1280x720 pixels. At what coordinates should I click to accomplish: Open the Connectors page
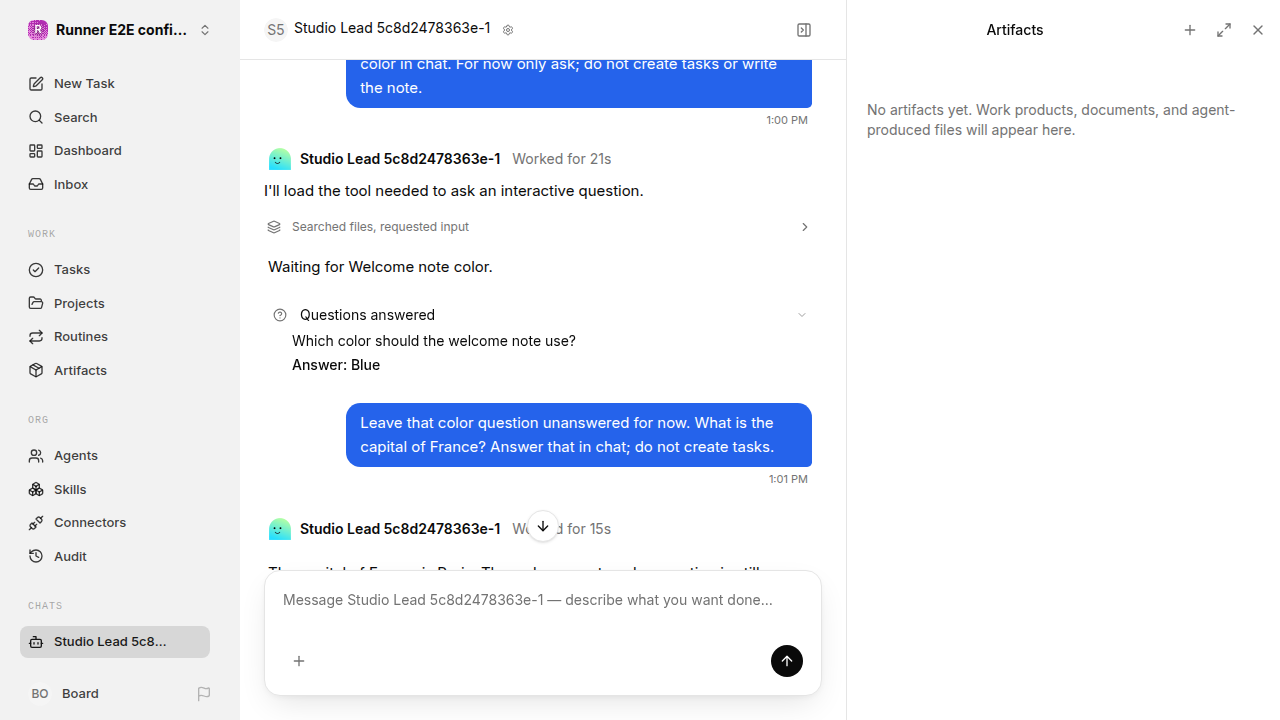(x=115, y=522)
